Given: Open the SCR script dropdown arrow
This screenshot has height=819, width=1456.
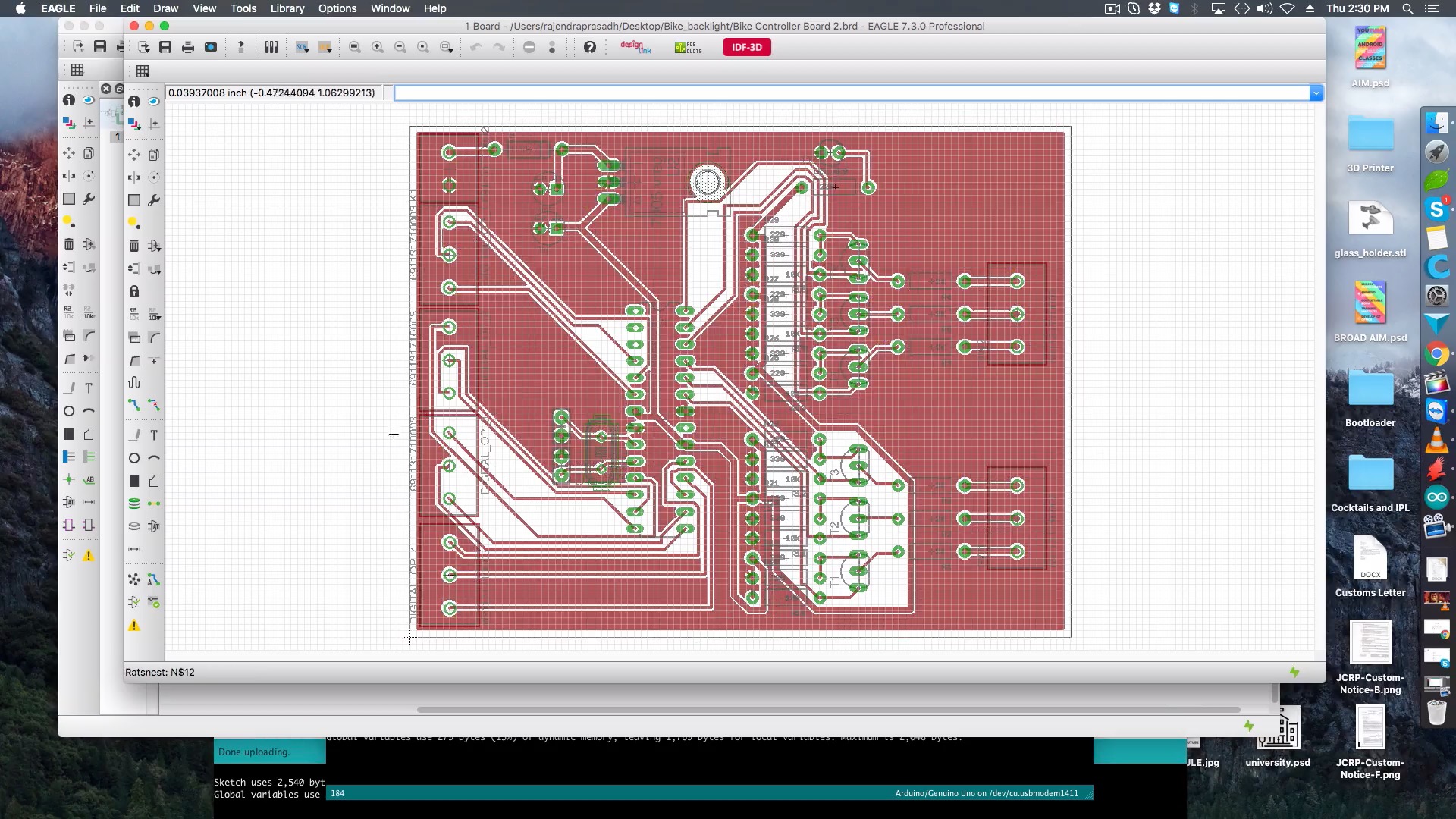Looking at the screenshot, I should [x=306, y=51].
